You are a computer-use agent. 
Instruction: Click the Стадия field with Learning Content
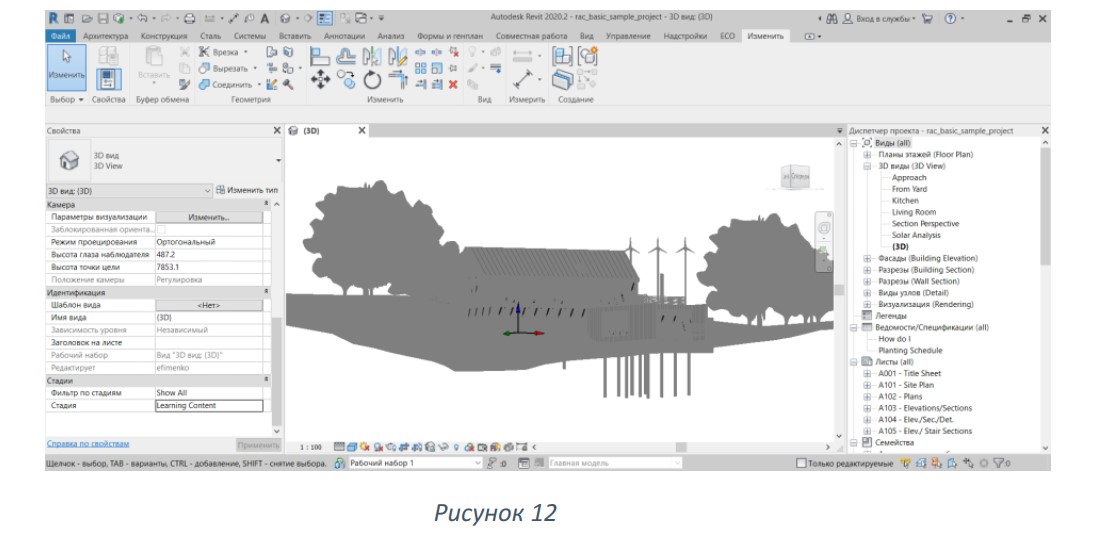pyautogui.click(x=209, y=405)
